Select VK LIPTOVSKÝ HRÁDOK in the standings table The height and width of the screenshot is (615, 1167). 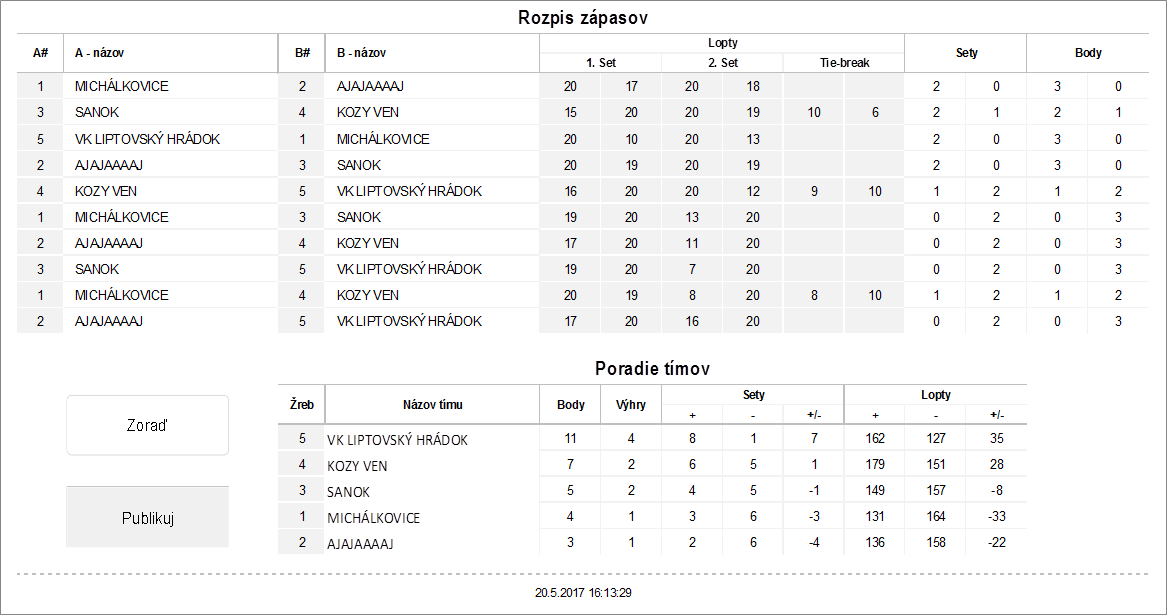tap(397, 440)
